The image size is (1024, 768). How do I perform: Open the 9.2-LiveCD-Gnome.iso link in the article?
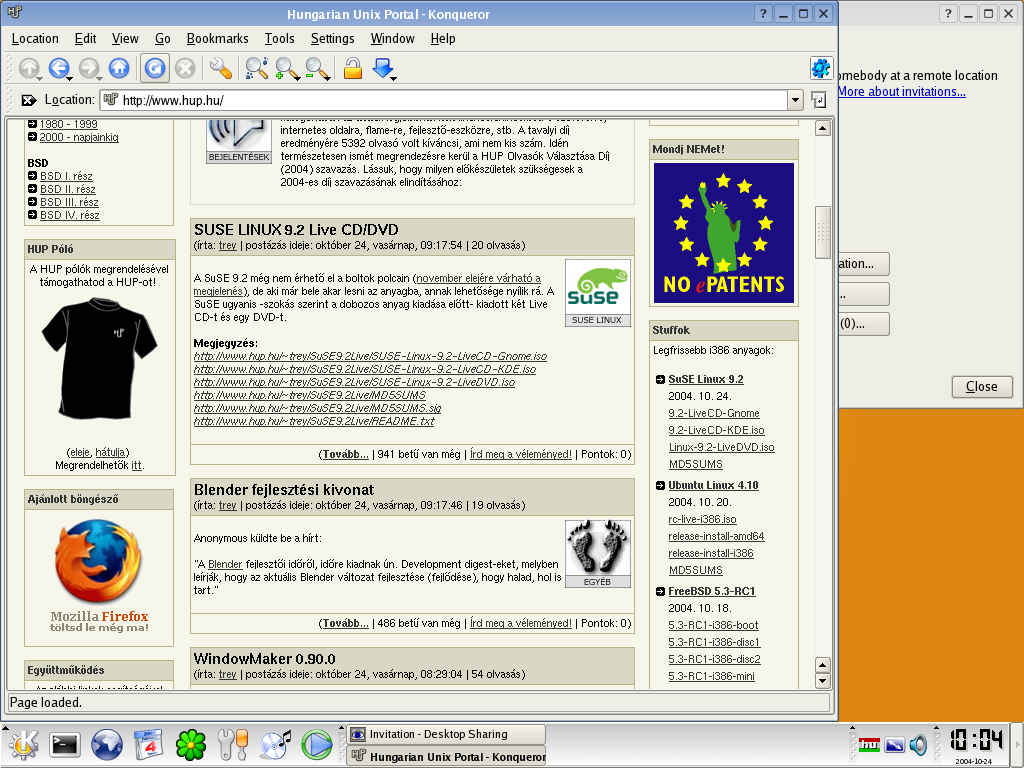point(370,356)
